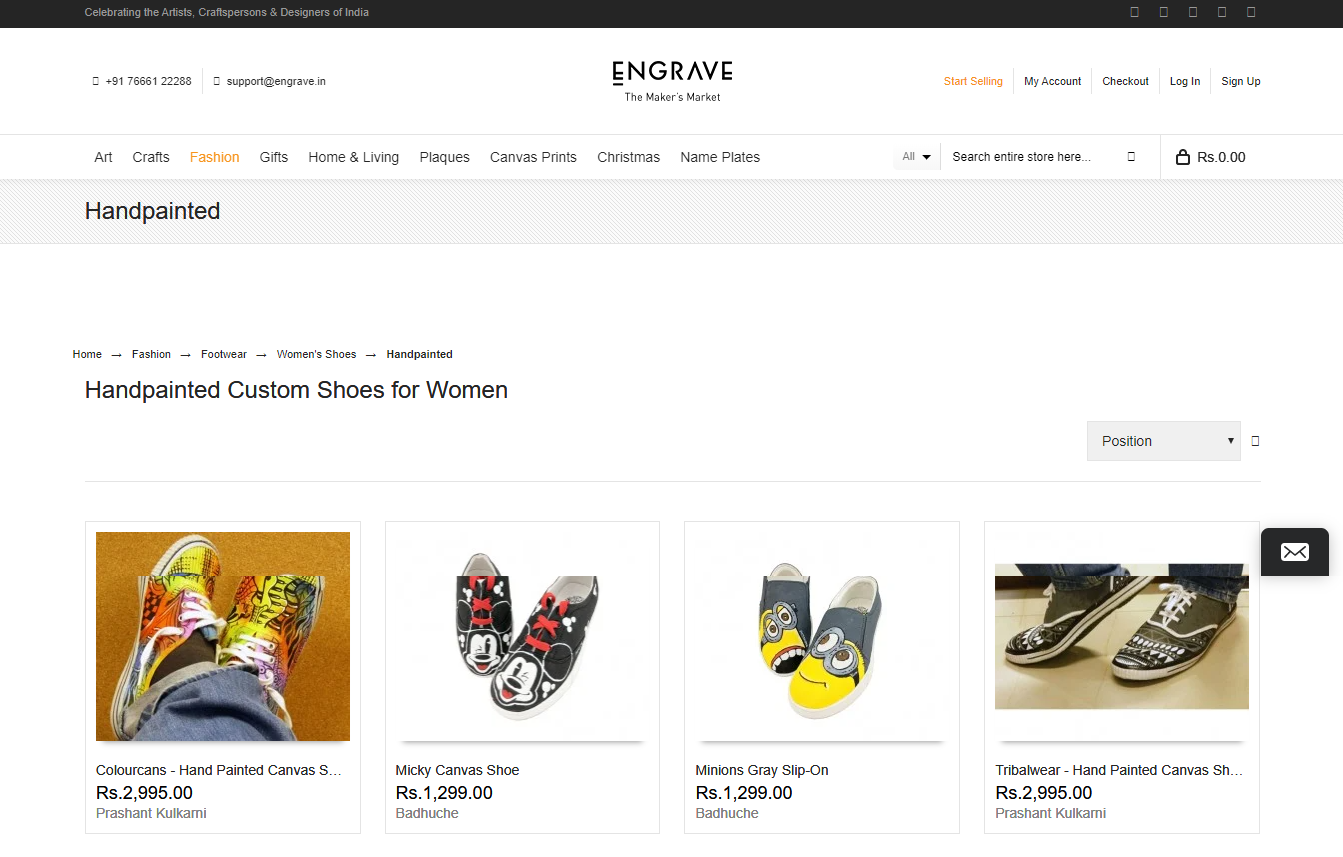This screenshot has height=857, width=1343.
Task: Open the Engrave logo home link
Action: 672,81
